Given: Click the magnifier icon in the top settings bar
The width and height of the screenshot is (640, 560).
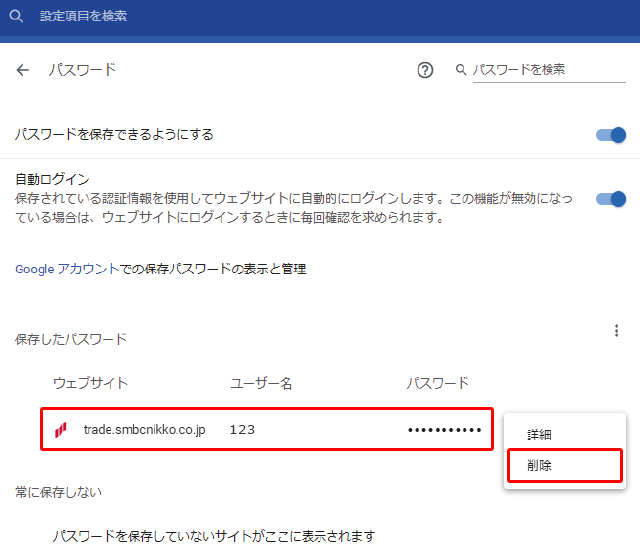Looking at the screenshot, I should click(16, 17).
